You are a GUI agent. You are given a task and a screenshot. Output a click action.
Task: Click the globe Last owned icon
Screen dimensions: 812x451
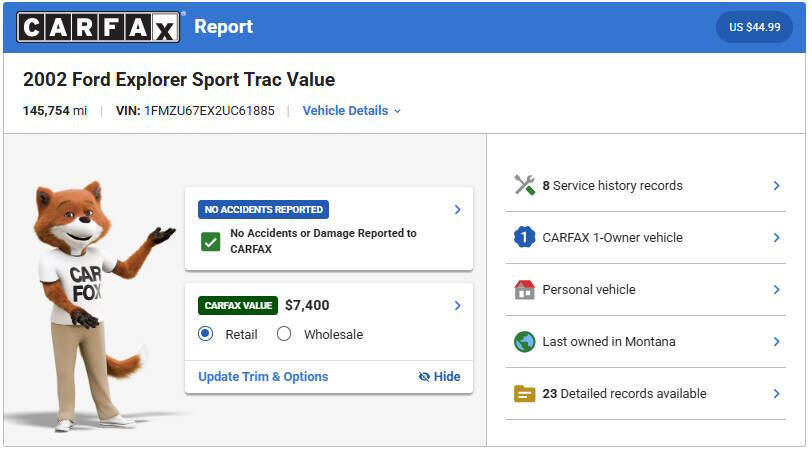pos(524,341)
